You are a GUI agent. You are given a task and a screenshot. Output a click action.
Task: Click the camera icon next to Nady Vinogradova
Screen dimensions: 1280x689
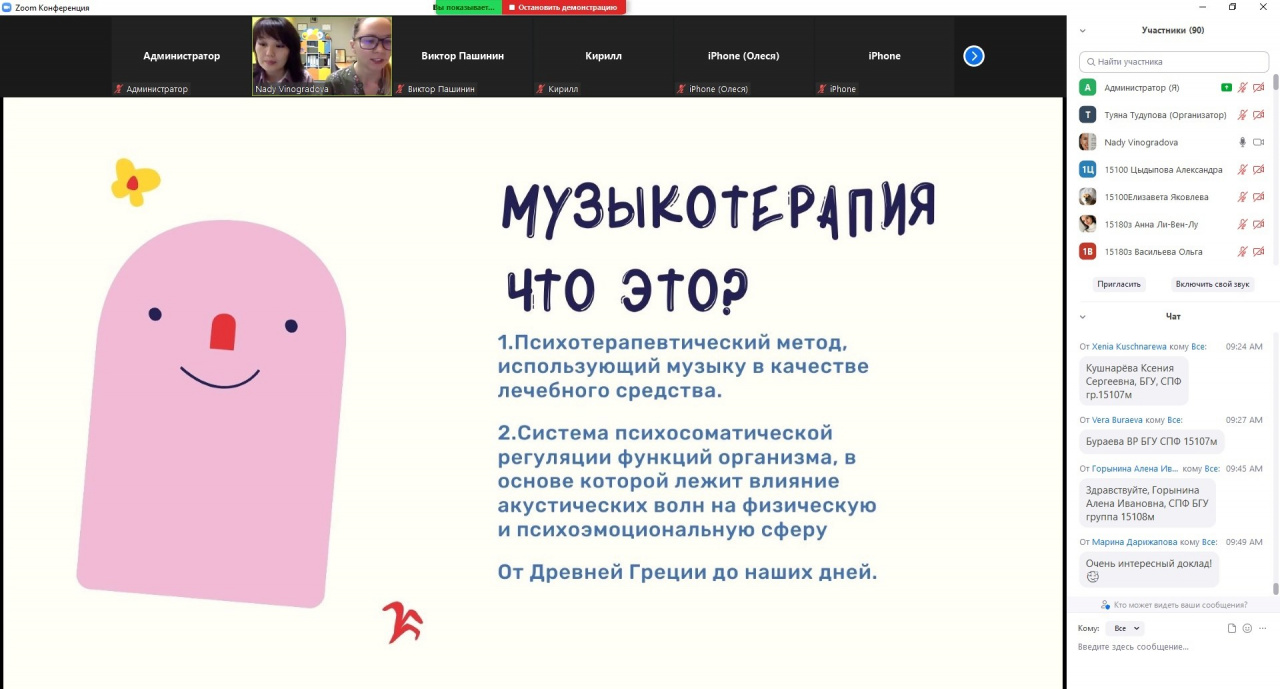point(1259,143)
